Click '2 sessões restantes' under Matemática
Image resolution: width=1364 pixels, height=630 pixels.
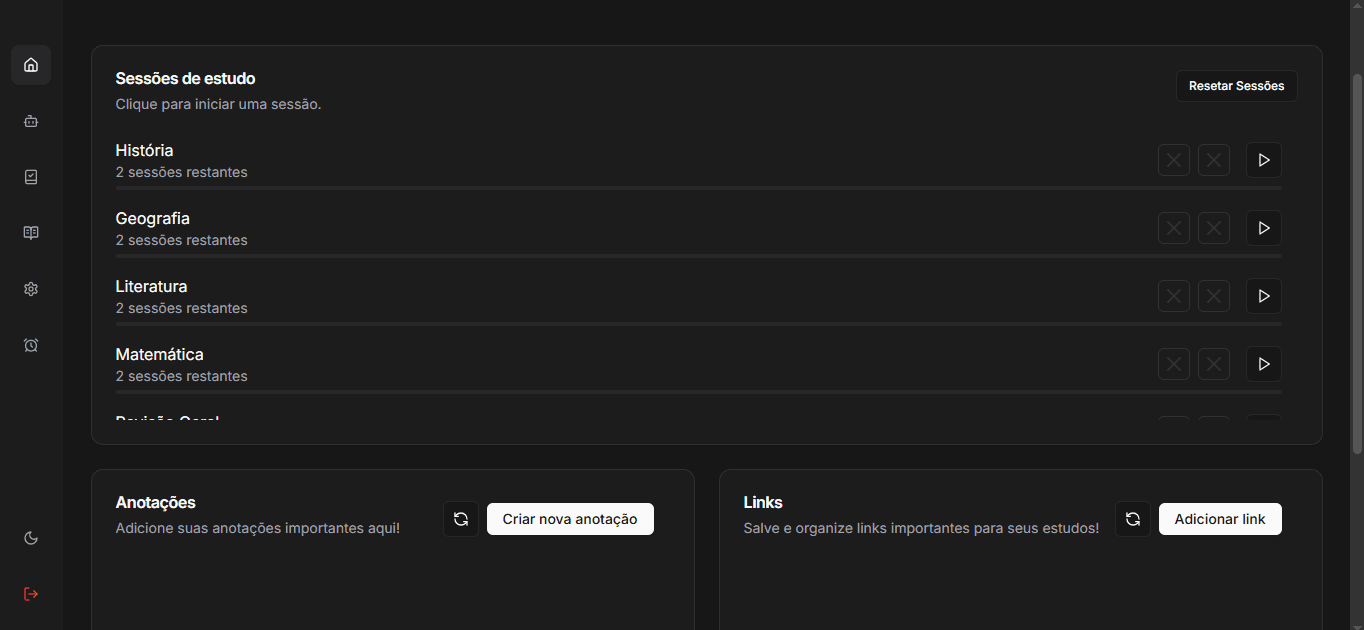coord(181,376)
